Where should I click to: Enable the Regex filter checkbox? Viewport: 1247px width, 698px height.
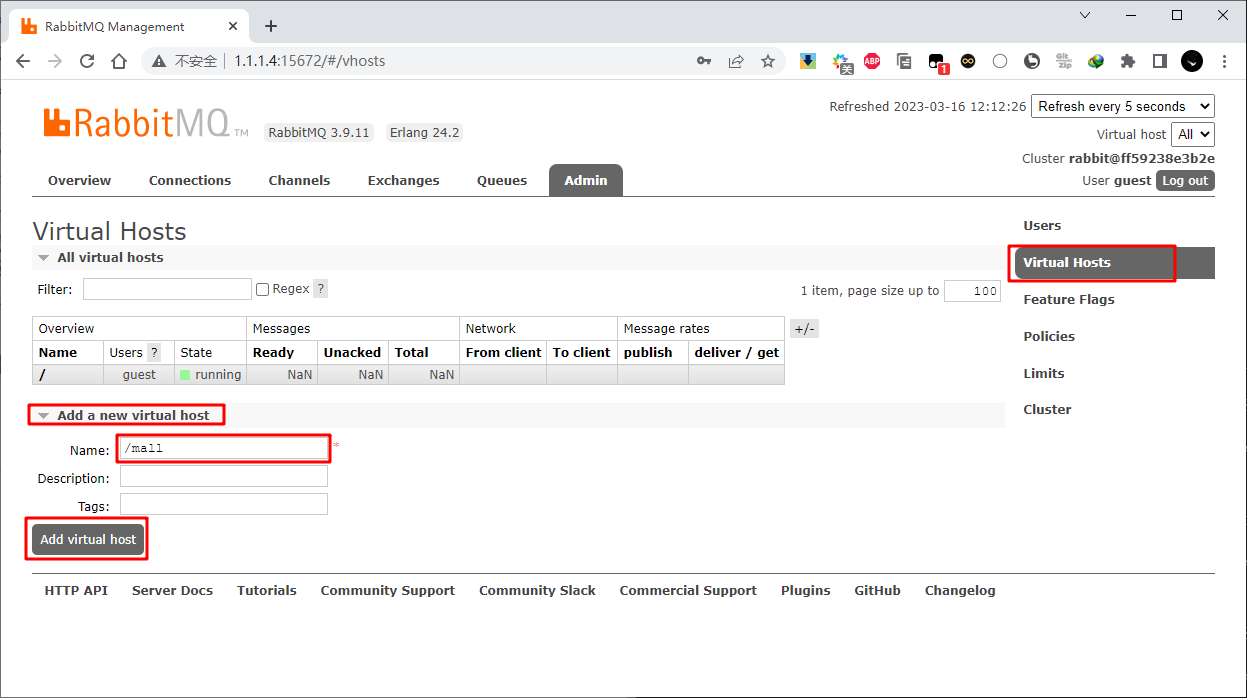click(263, 289)
